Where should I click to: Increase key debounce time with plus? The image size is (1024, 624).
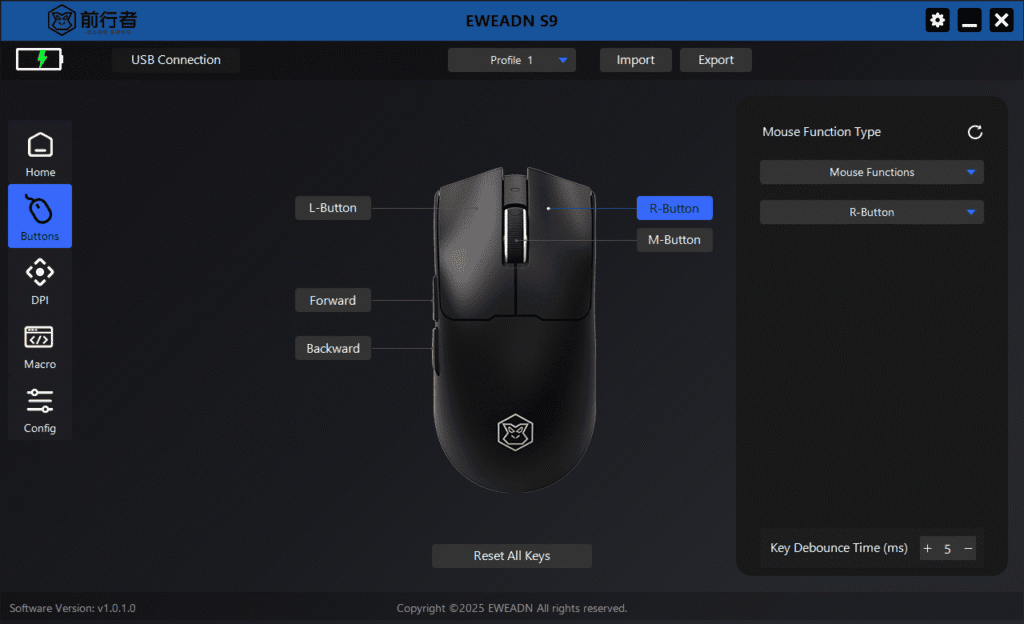pos(927,549)
